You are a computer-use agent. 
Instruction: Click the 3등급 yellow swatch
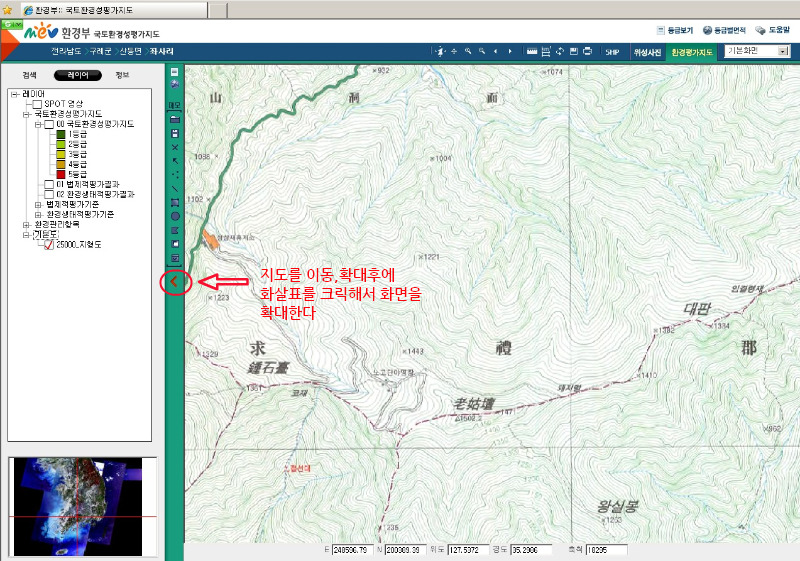coord(61,155)
